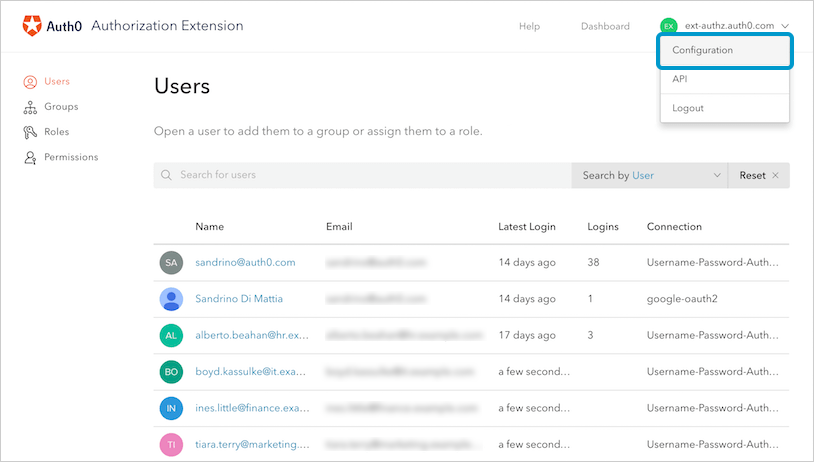Screen dimensions: 814x462
Task: Click the SA avatar for sandrino@auth0.com
Action: pyautogui.click(x=171, y=263)
